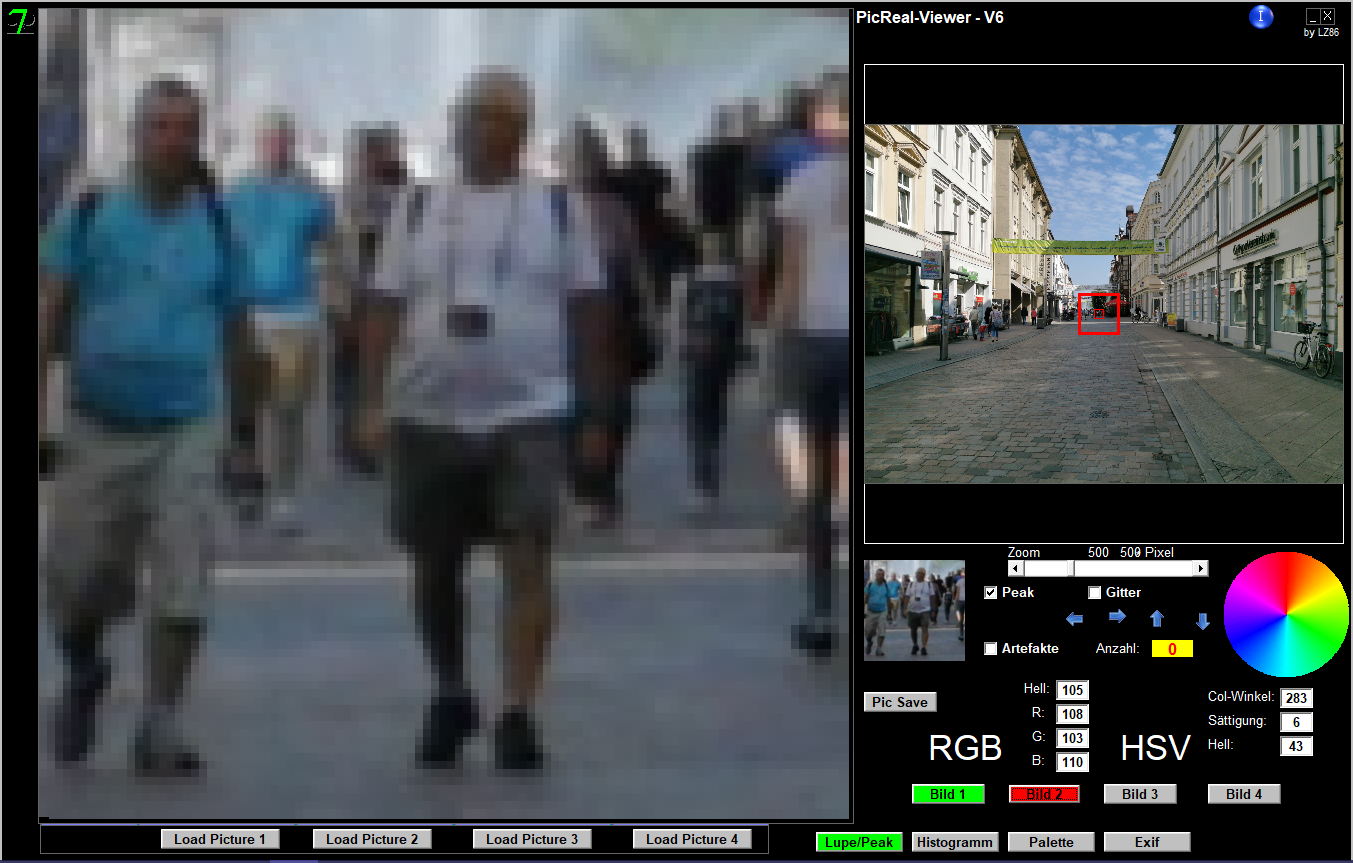
Task: Click the G value field
Action: click(1073, 738)
